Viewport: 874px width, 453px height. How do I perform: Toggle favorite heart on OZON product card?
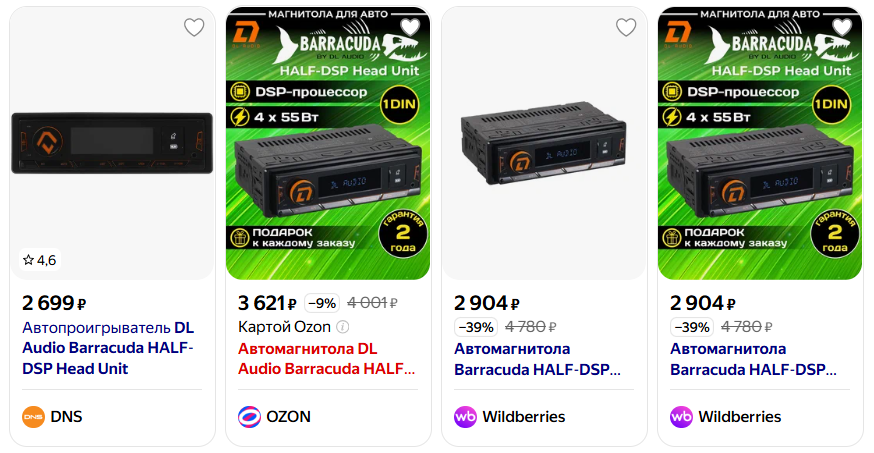point(410,27)
